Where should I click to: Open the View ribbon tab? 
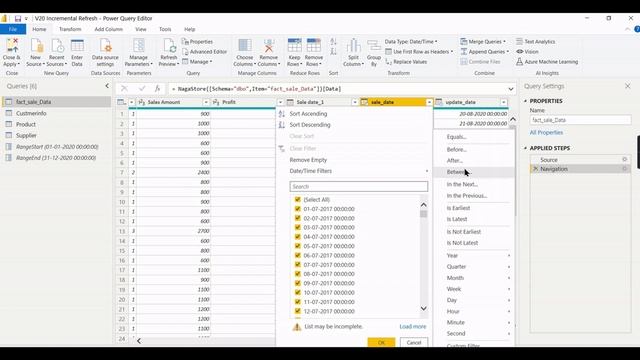(141, 29)
